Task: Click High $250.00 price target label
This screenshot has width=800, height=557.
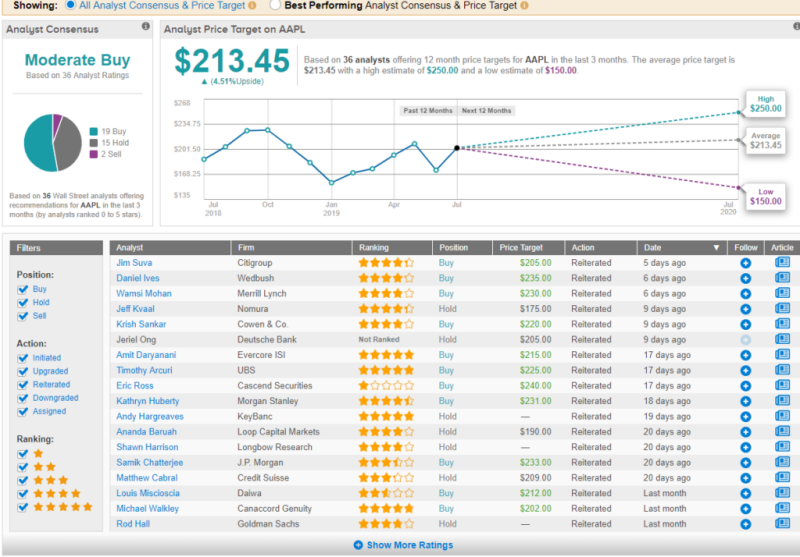Action: [x=765, y=104]
